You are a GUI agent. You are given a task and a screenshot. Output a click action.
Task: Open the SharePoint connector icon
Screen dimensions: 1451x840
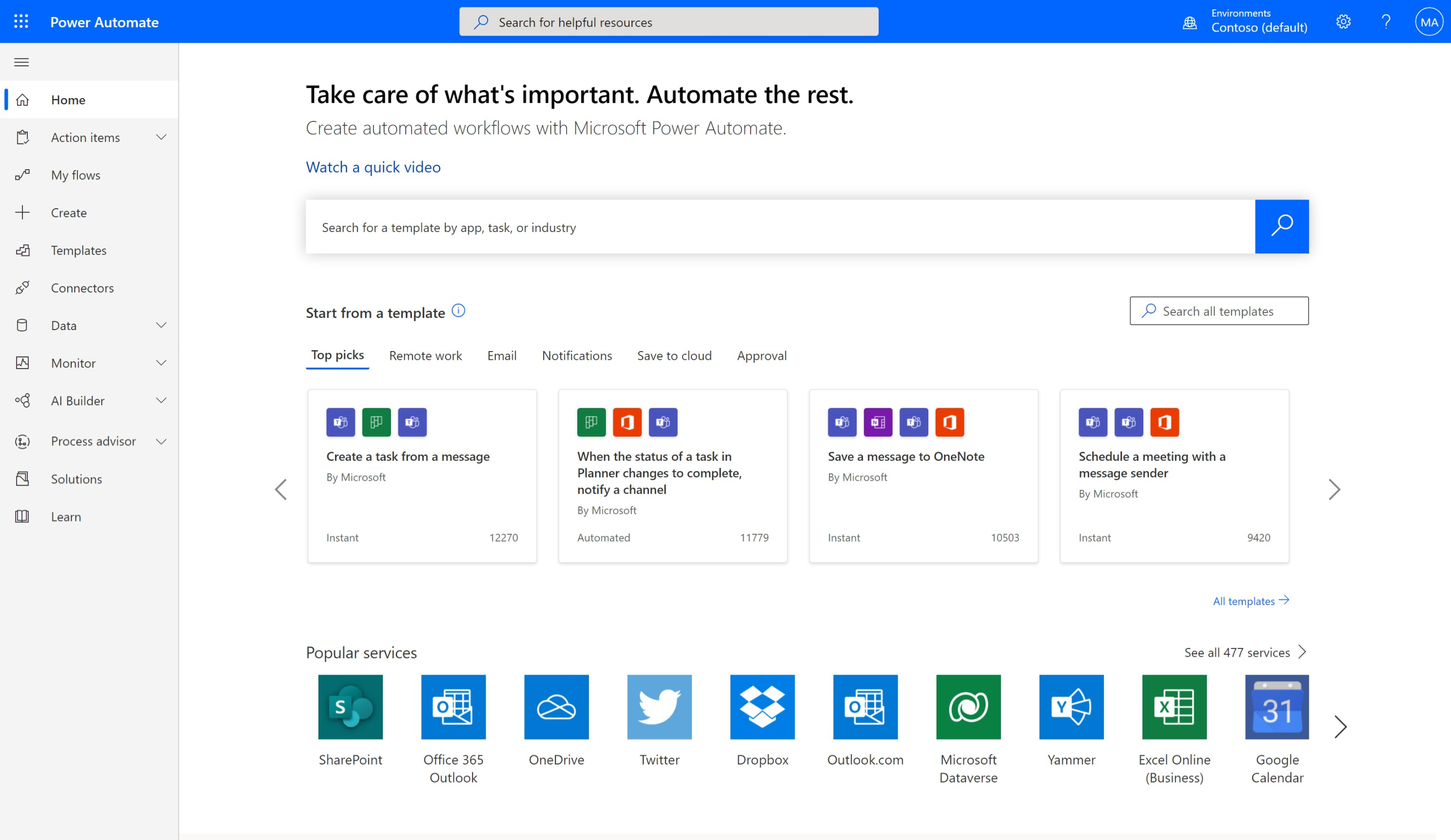351,707
